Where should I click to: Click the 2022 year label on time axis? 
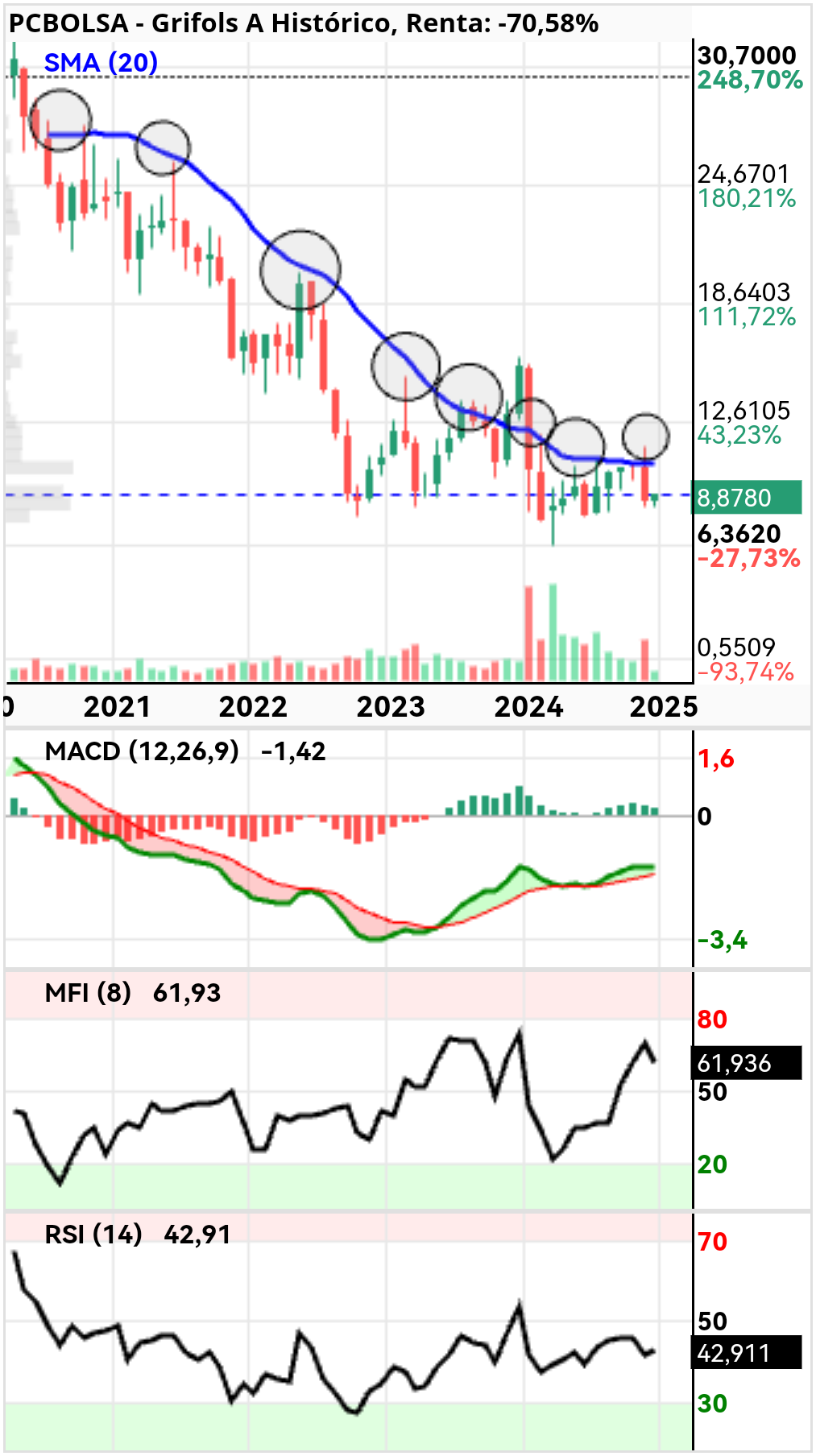[253, 707]
